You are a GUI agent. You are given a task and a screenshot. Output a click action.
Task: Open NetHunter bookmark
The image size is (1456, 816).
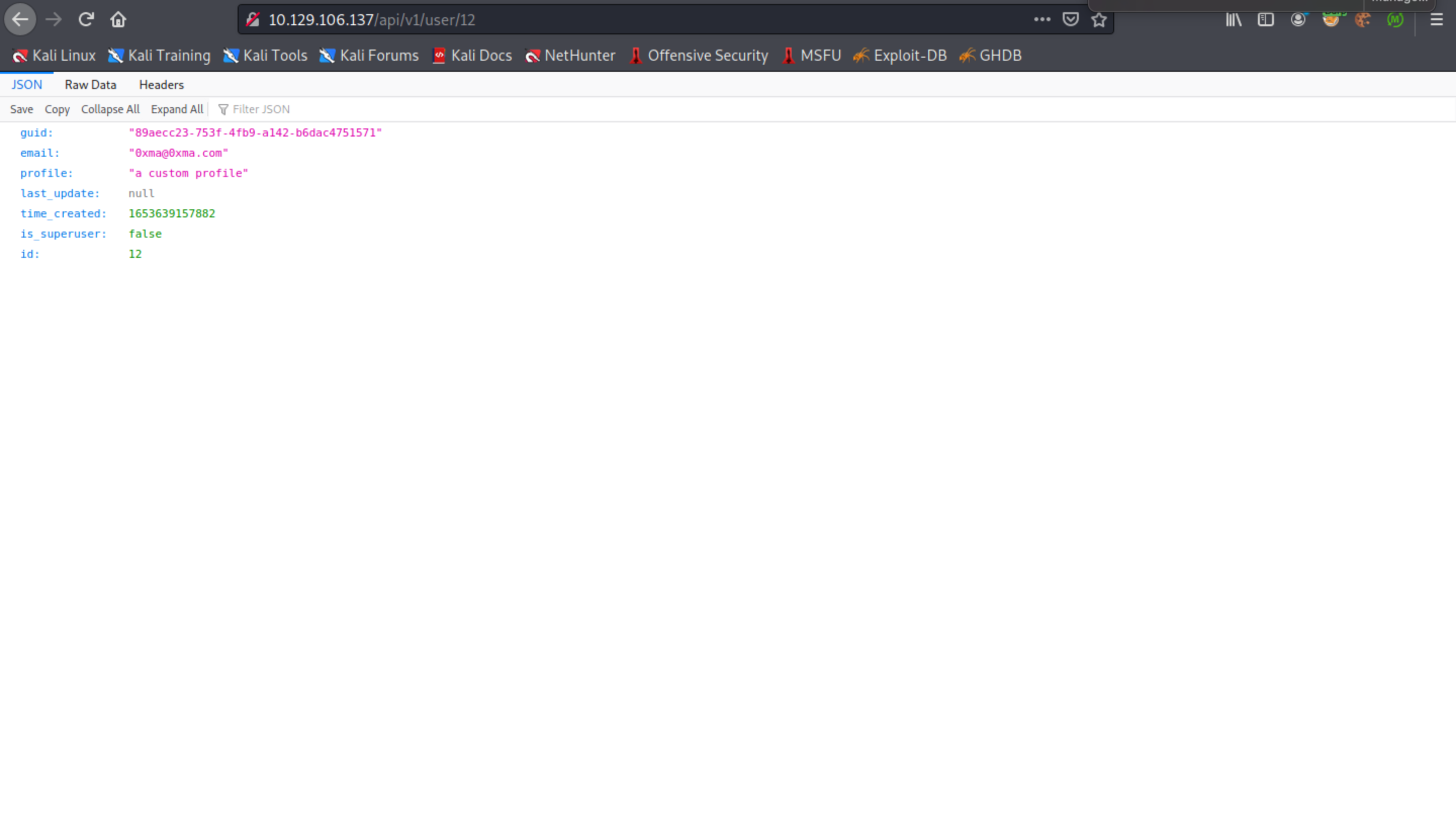click(x=570, y=56)
